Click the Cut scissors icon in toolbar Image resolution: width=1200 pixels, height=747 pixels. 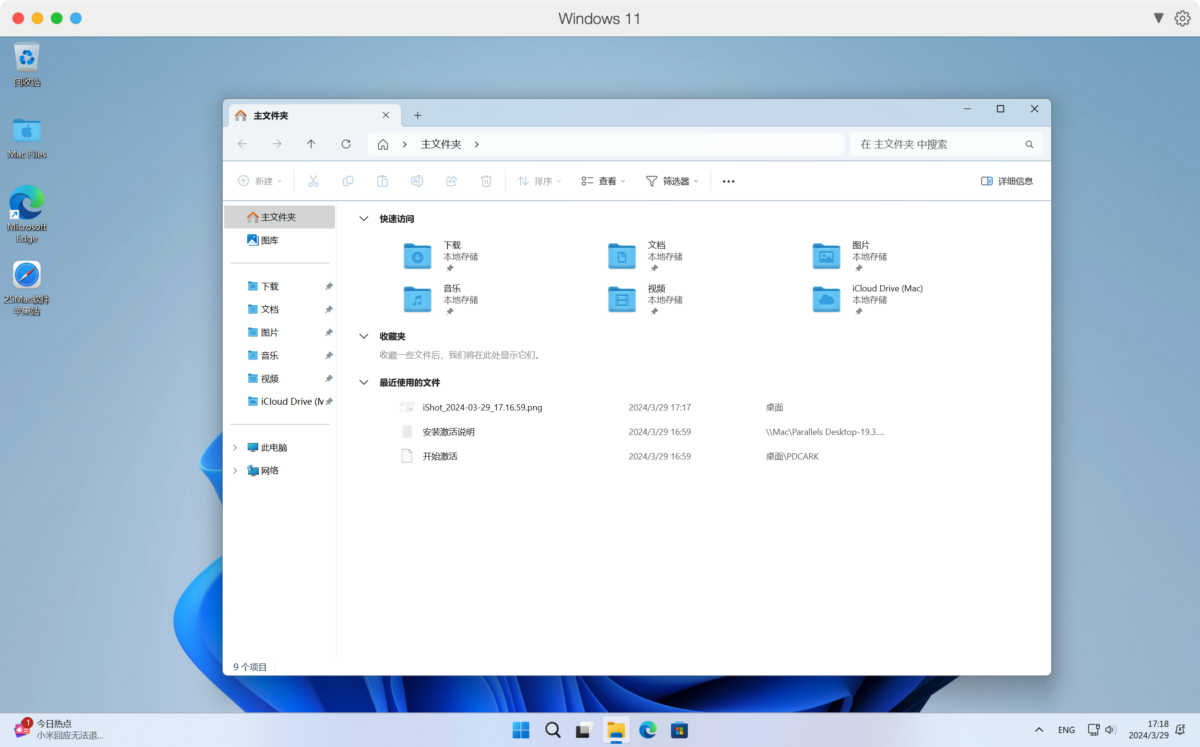[x=313, y=181]
